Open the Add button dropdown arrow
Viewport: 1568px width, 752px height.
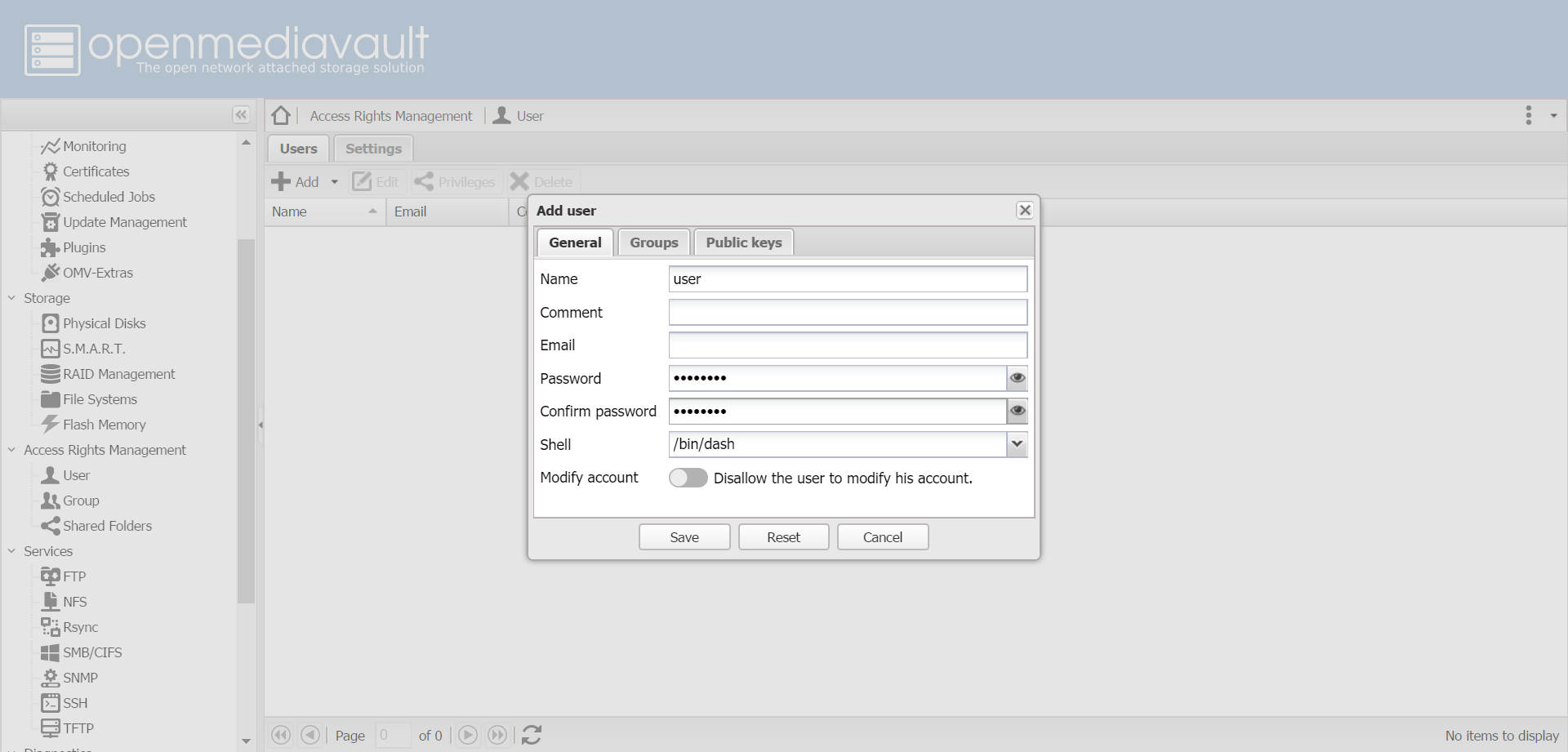[x=334, y=182]
